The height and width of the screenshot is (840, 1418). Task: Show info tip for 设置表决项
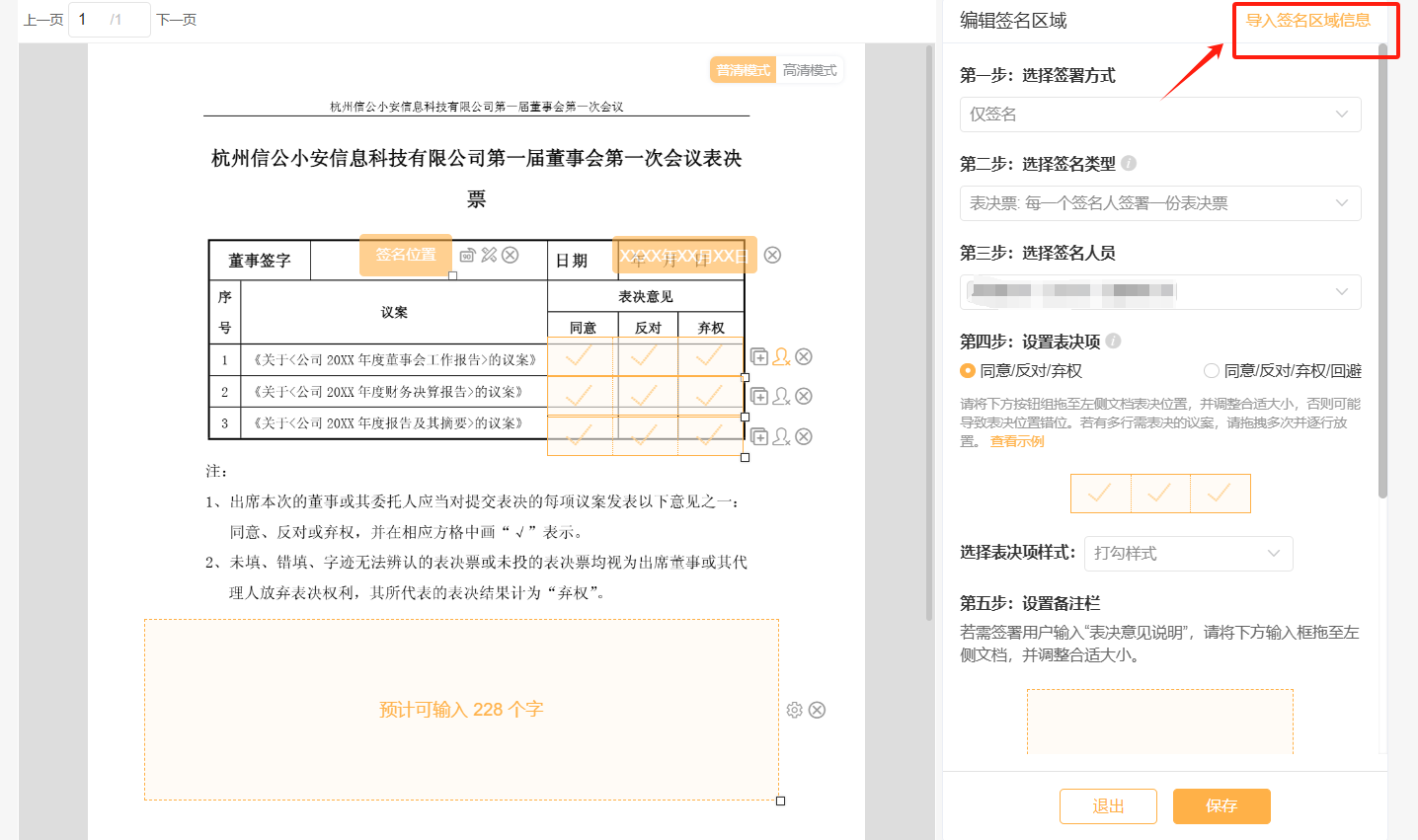tap(1113, 341)
